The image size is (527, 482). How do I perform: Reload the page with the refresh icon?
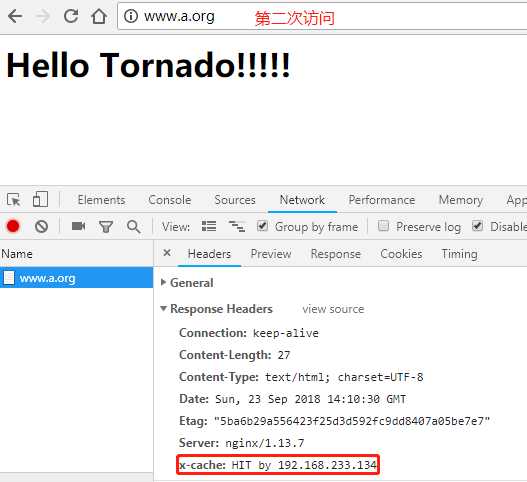(x=71, y=15)
